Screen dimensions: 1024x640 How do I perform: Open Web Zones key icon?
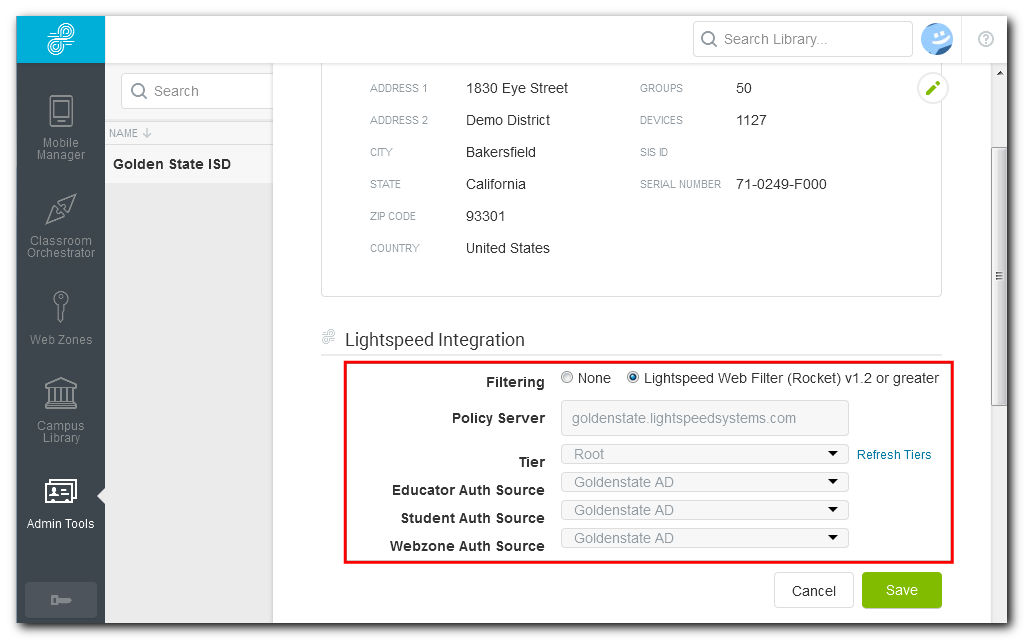(61, 307)
